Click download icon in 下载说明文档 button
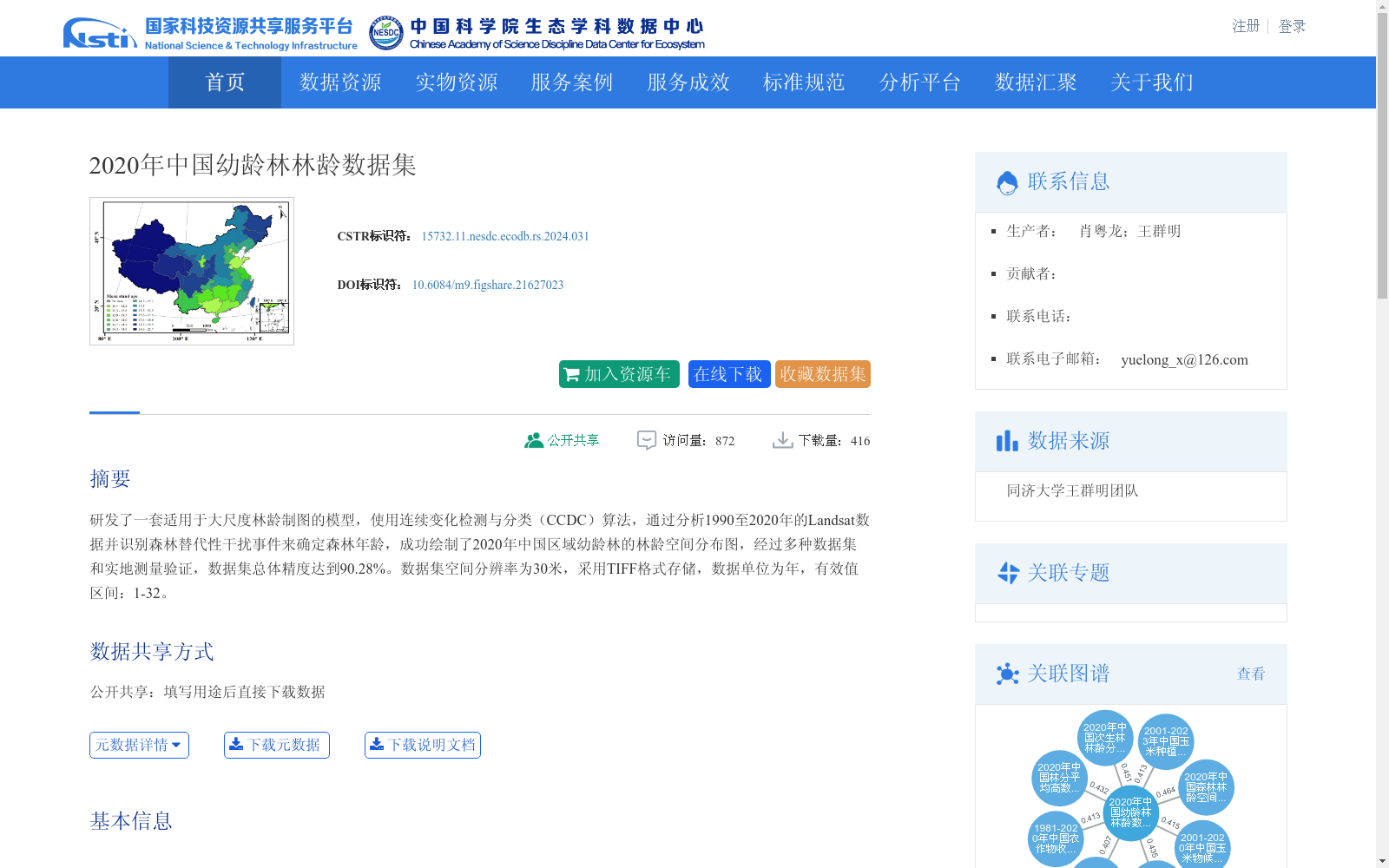The height and width of the screenshot is (868, 1389). [x=377, y=744]
